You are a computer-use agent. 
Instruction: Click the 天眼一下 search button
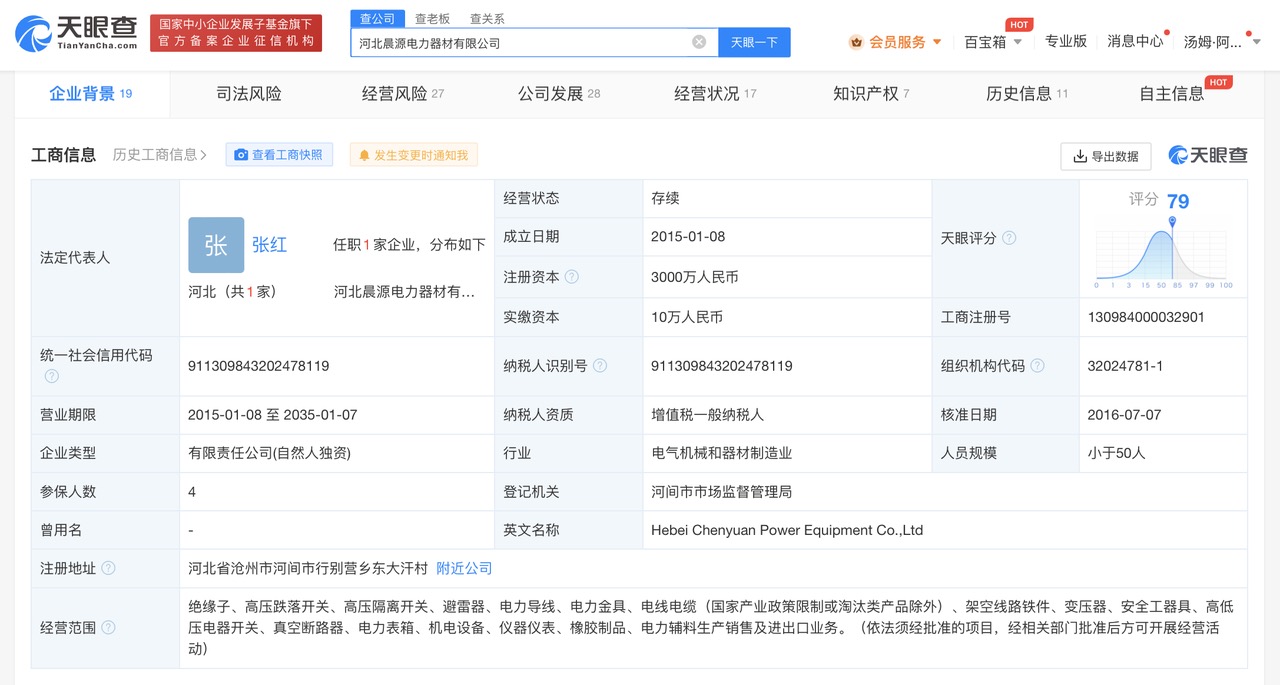point(754,42)
